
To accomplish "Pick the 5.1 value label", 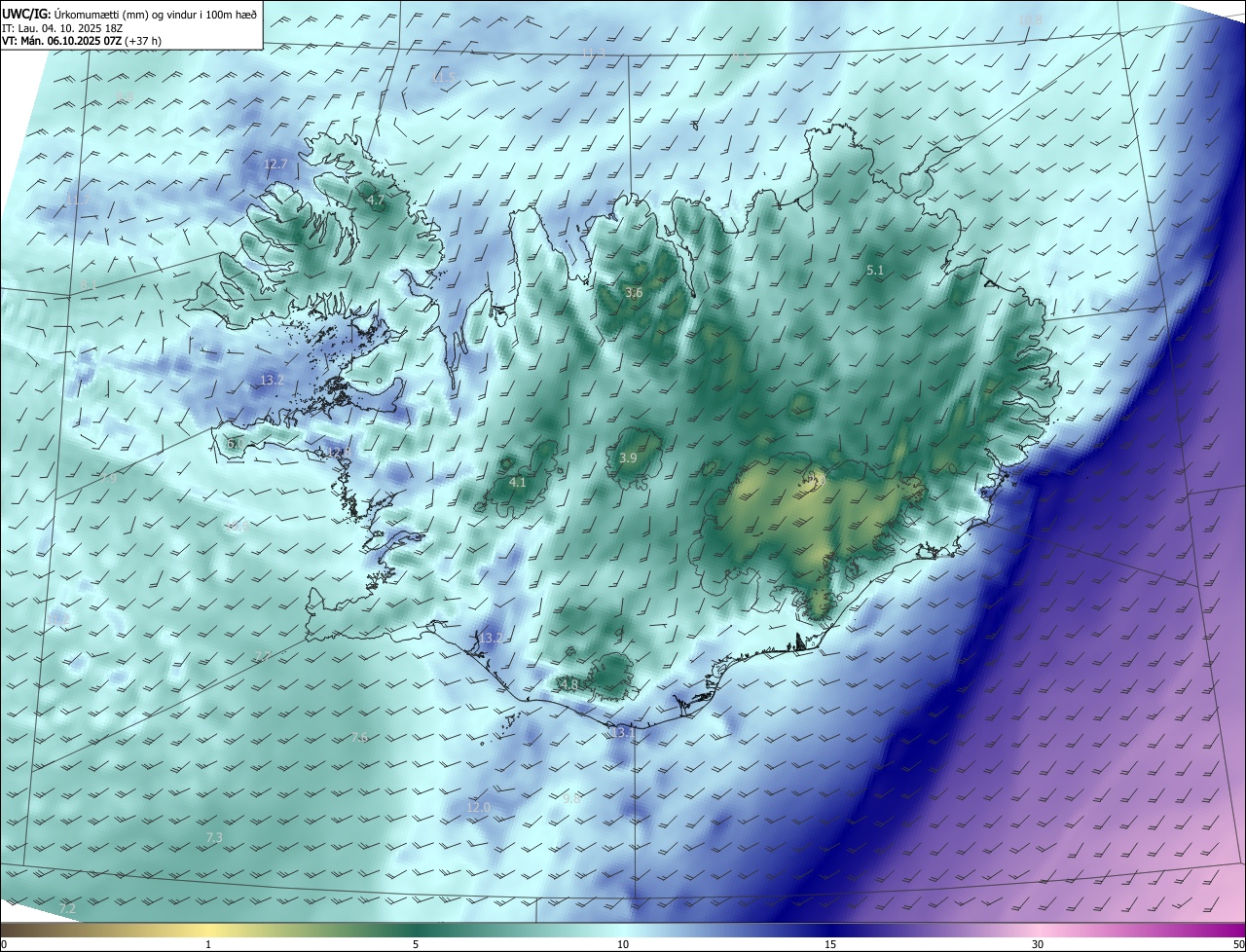I will point(874,270).
